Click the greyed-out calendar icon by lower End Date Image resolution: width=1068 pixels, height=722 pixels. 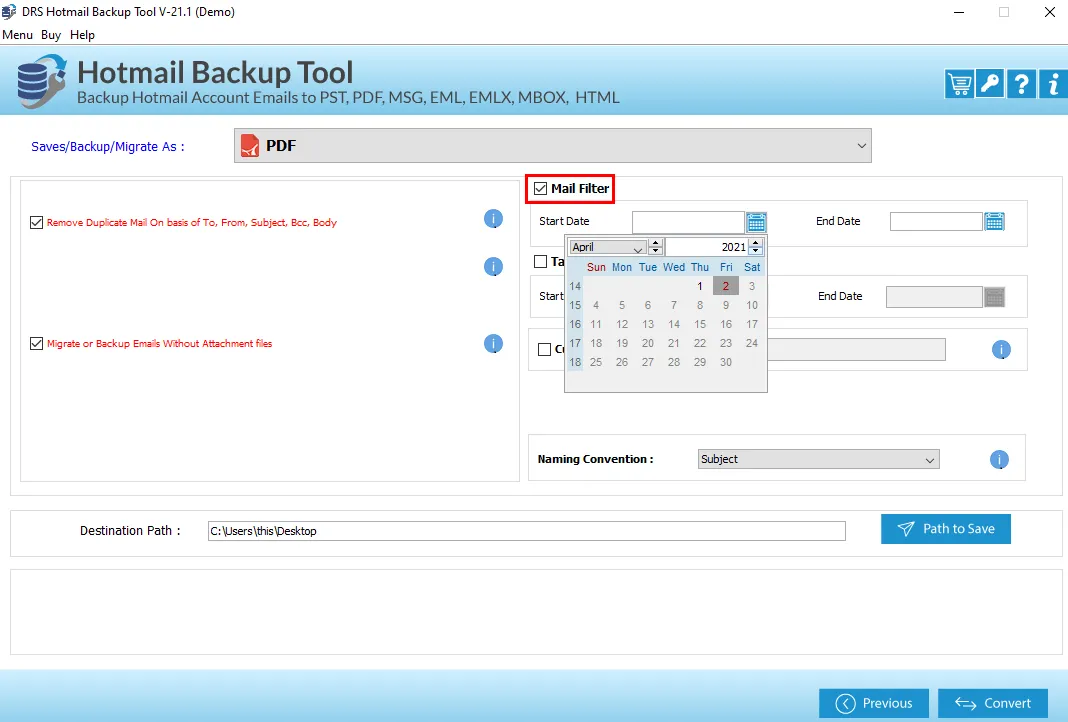pyautogui.click(x=994, y=297)
